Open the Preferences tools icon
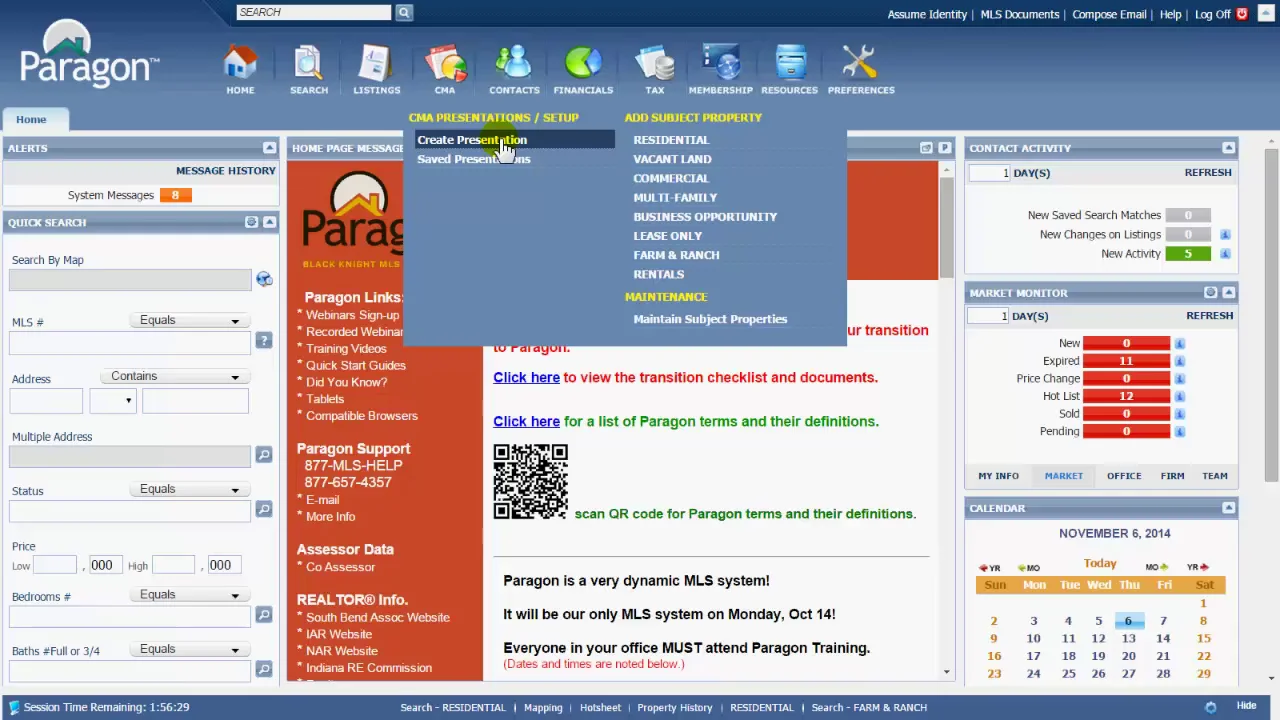Screen dimensions: 1280x720 pyautogui.click(x=860, y=64)
